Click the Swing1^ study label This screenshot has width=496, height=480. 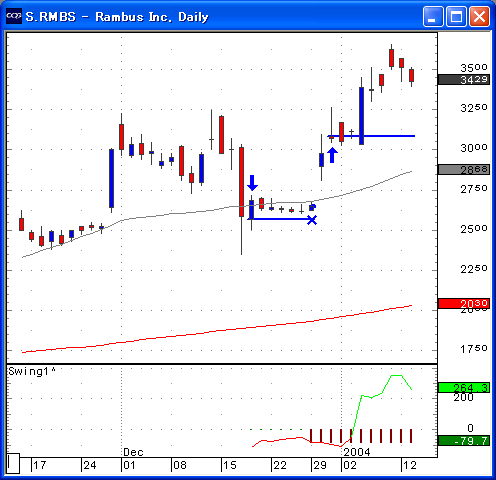click(x=32, y=371)
